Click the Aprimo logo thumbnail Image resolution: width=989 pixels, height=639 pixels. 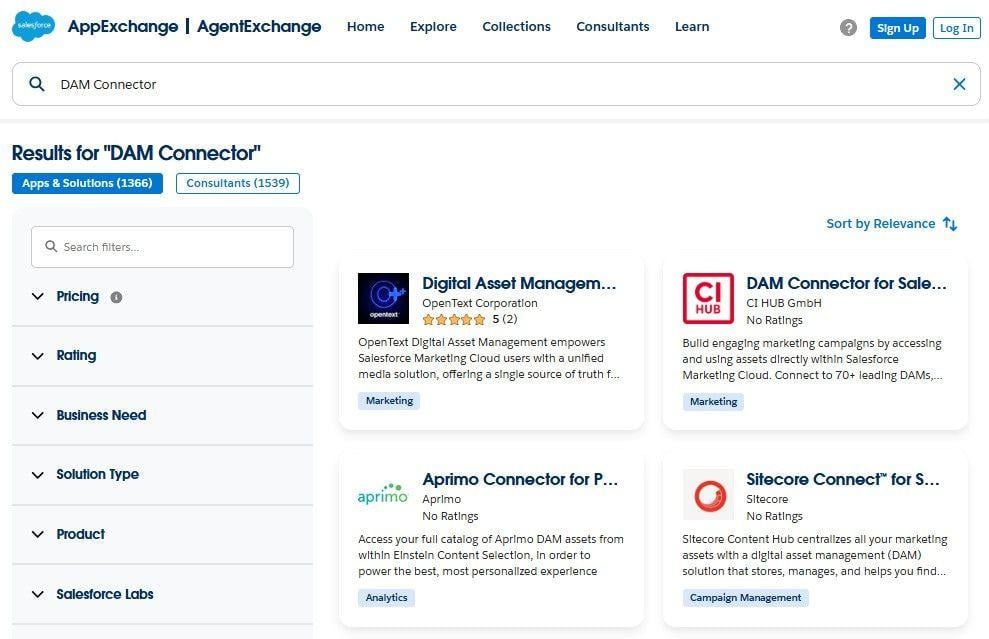point(383,494)
